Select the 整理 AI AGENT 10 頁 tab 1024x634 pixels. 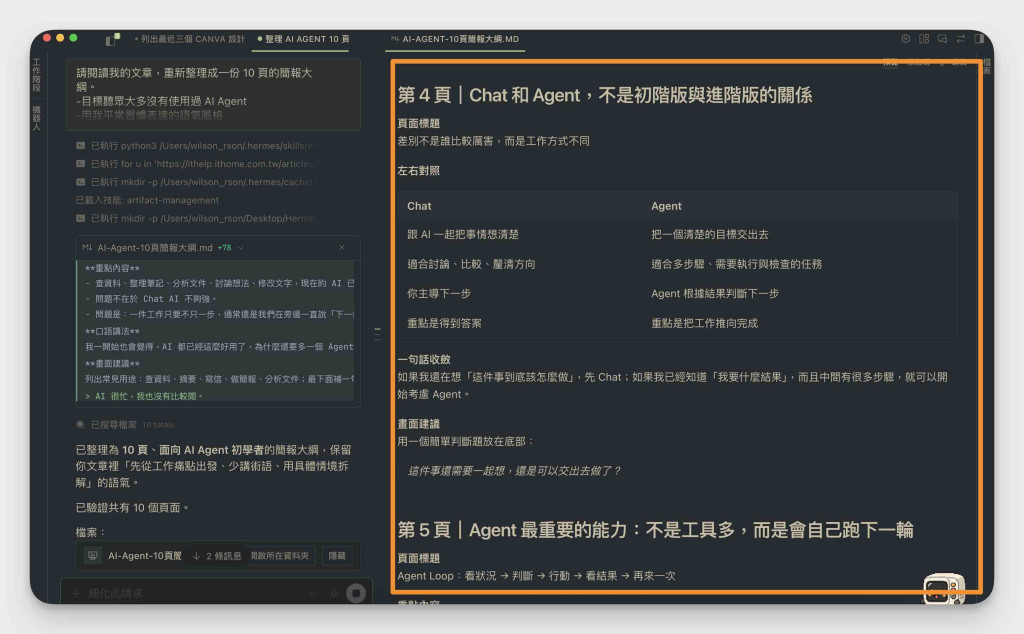tap(304, 39)
